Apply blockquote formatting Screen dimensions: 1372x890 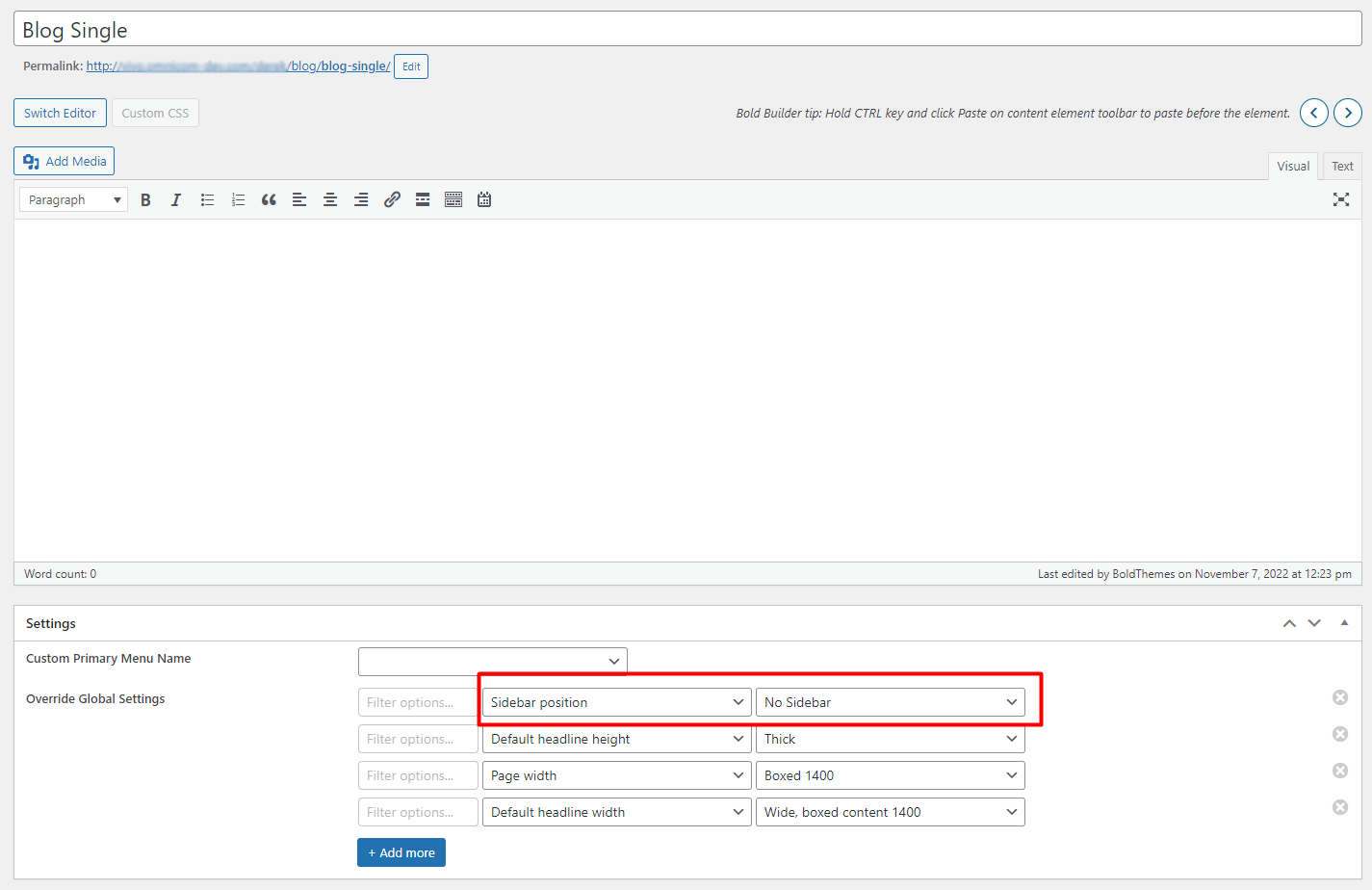click(x=269, y=199)
